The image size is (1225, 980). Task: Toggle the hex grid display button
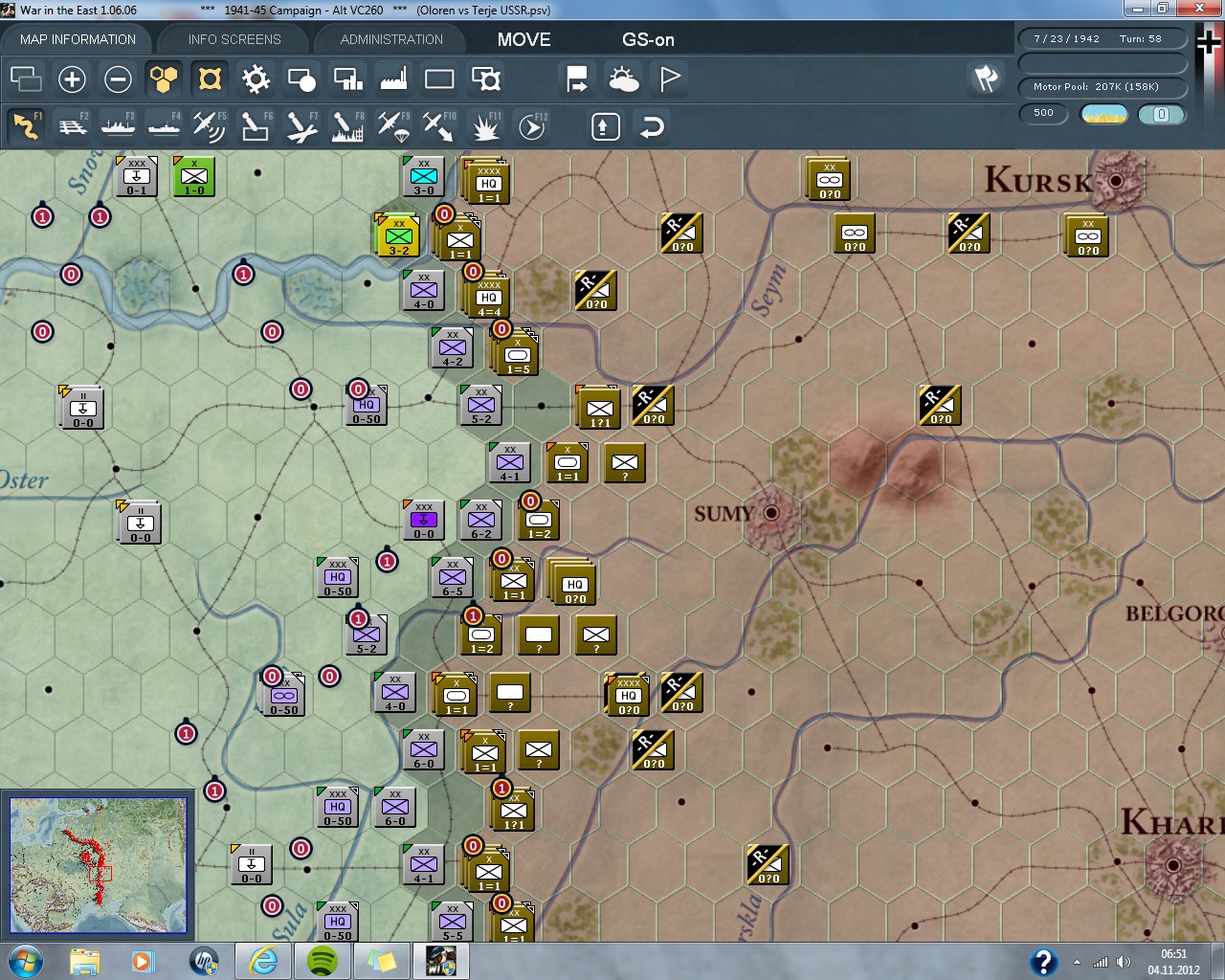(x=164, y=79)
